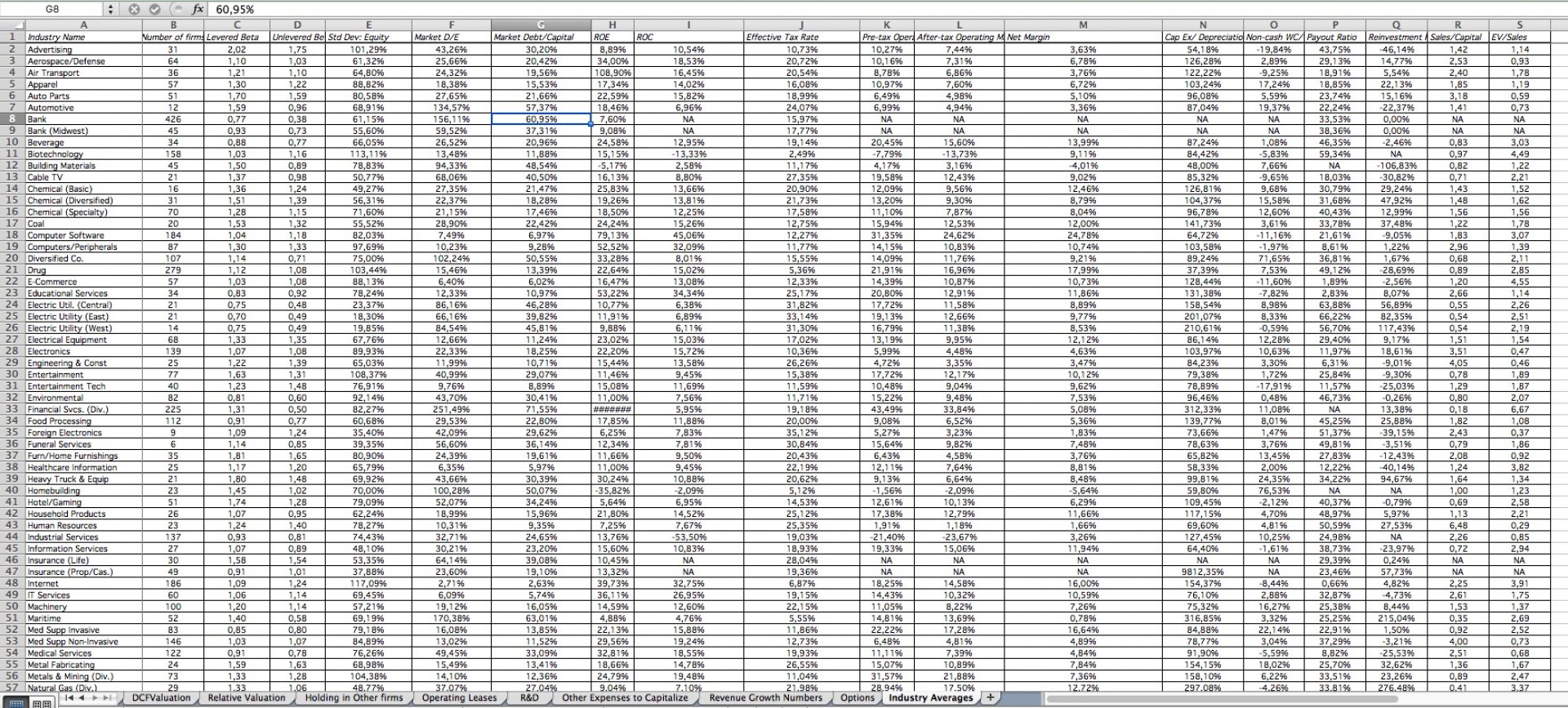Open the fx function builder
Viewport: 1568px width, 708px height.
[x=198, y=9]
